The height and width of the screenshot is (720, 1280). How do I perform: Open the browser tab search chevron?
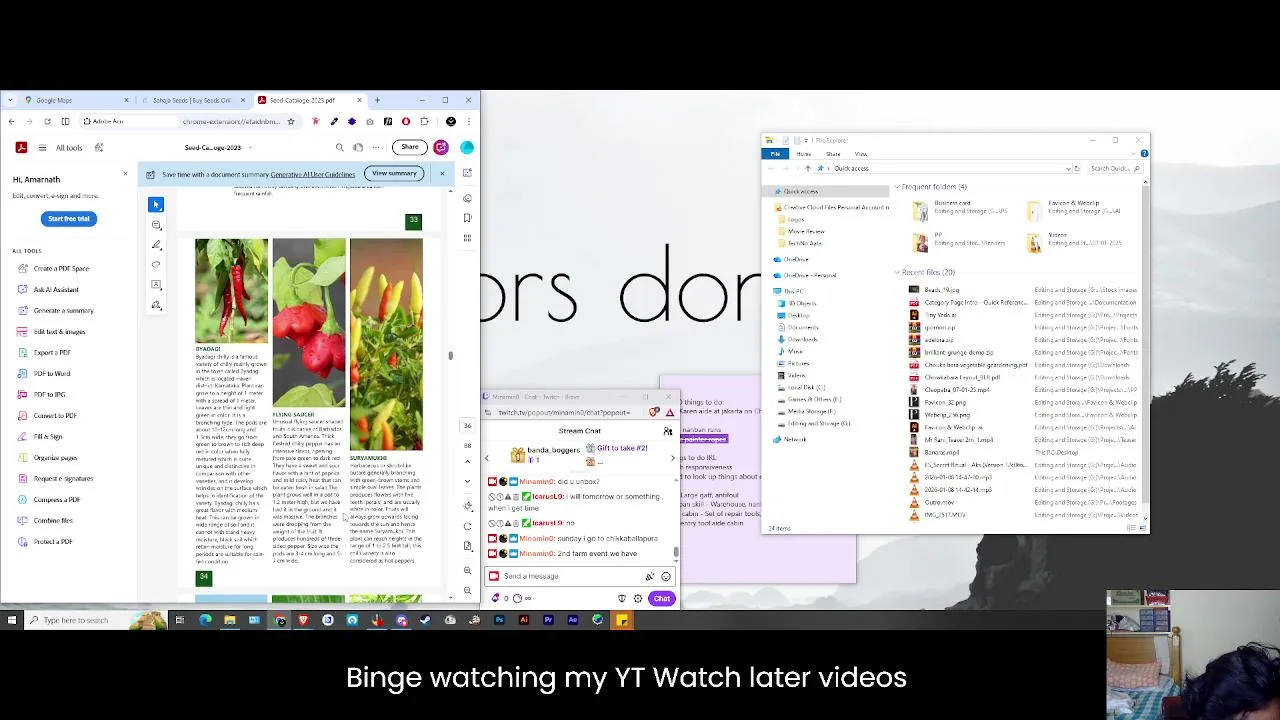click(x=9, y=100)
